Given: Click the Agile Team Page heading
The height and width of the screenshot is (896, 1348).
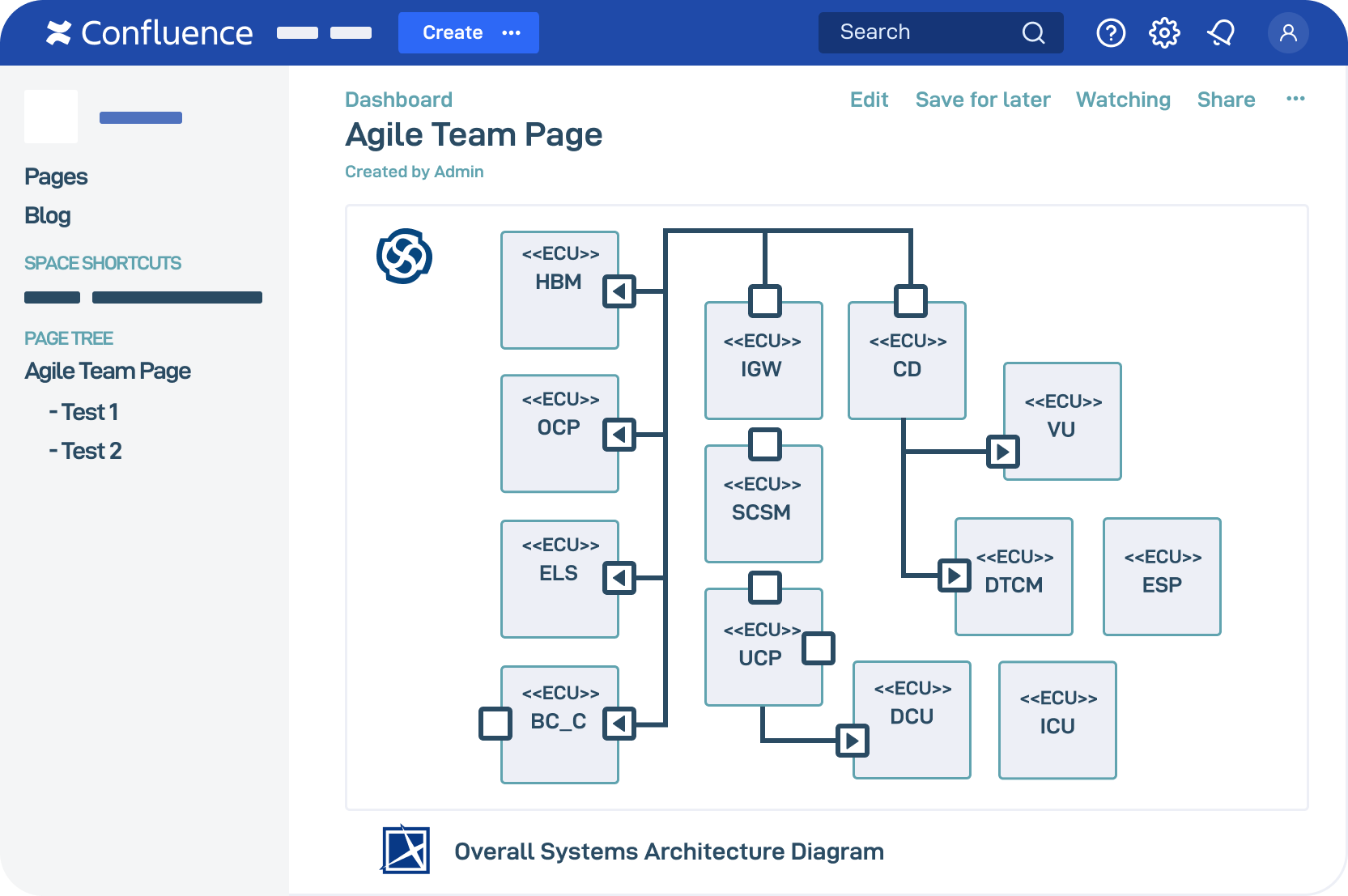Looking at the screenshot, I should (x=474, y=135).
